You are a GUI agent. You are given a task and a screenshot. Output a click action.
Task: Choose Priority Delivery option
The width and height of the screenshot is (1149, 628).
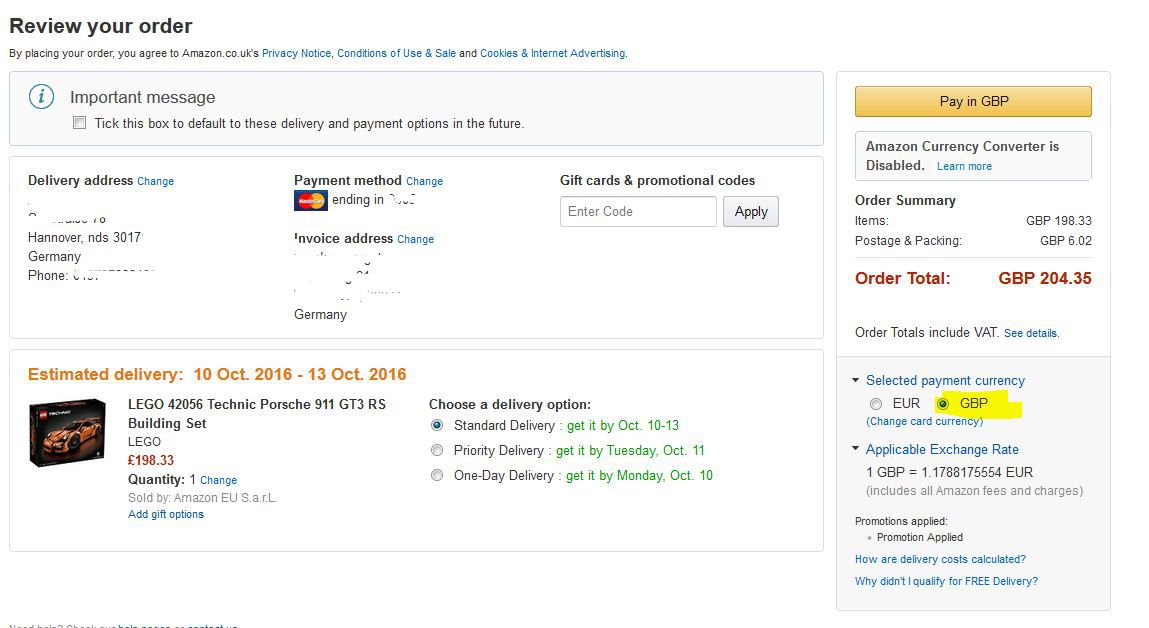pos(436,450)
